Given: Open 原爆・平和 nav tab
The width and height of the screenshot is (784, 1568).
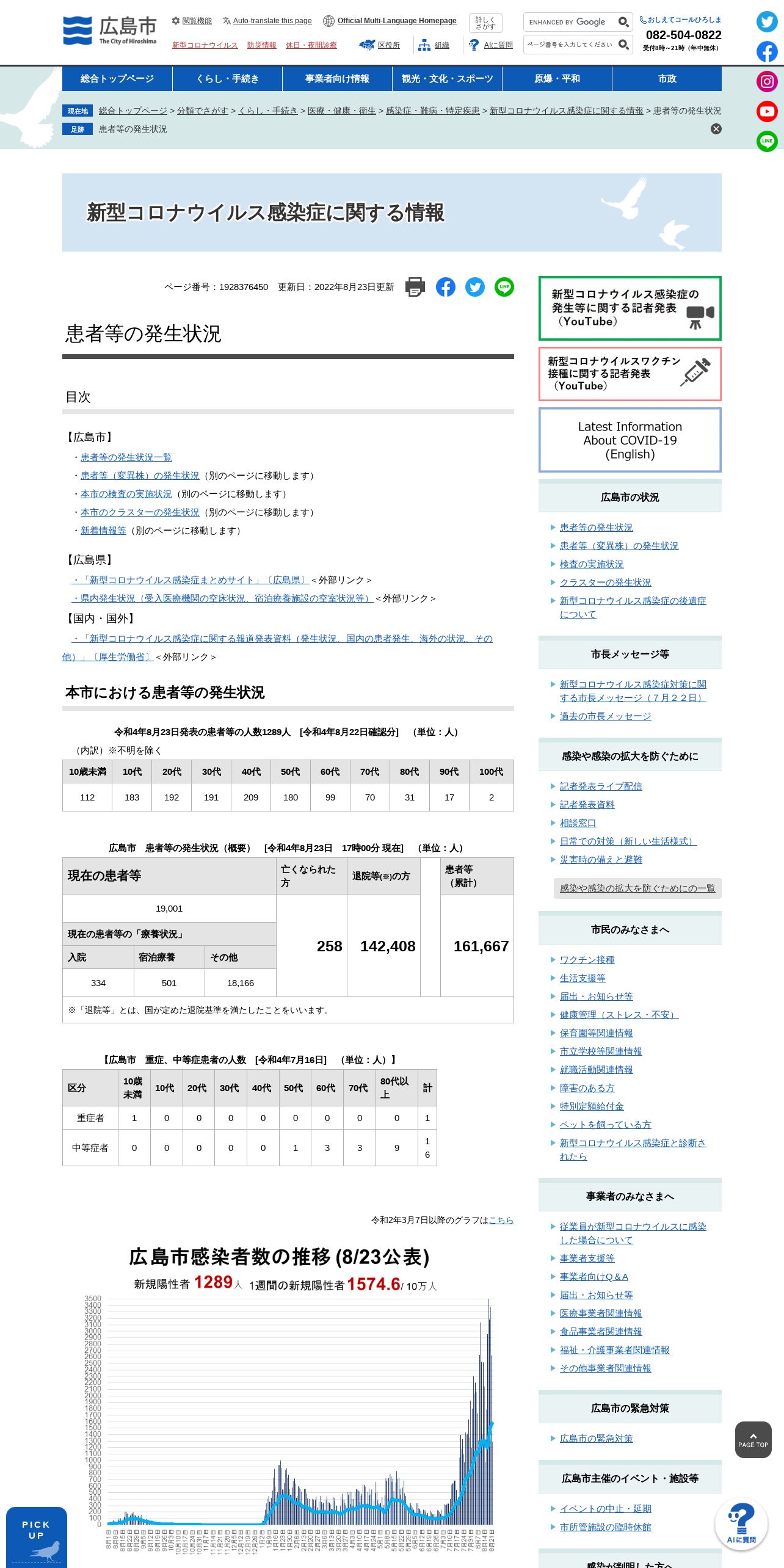Looking at the screenshot, I should 557,79.
